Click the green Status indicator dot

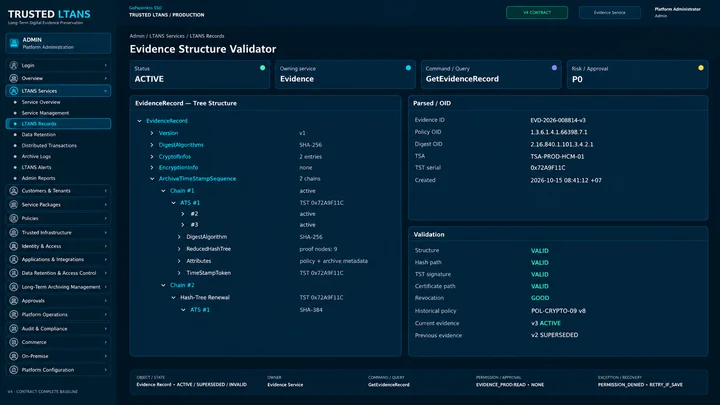click(262, 68)
